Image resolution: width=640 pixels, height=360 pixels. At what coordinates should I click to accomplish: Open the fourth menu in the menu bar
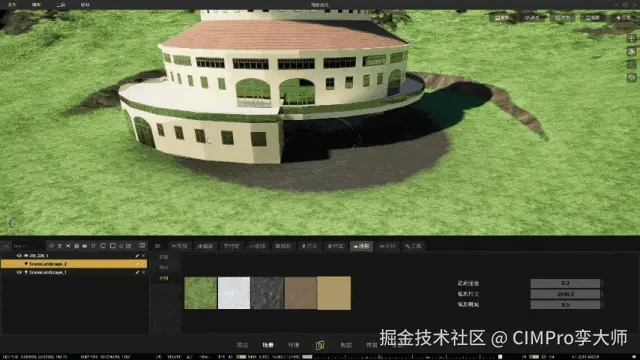[85, 5]
